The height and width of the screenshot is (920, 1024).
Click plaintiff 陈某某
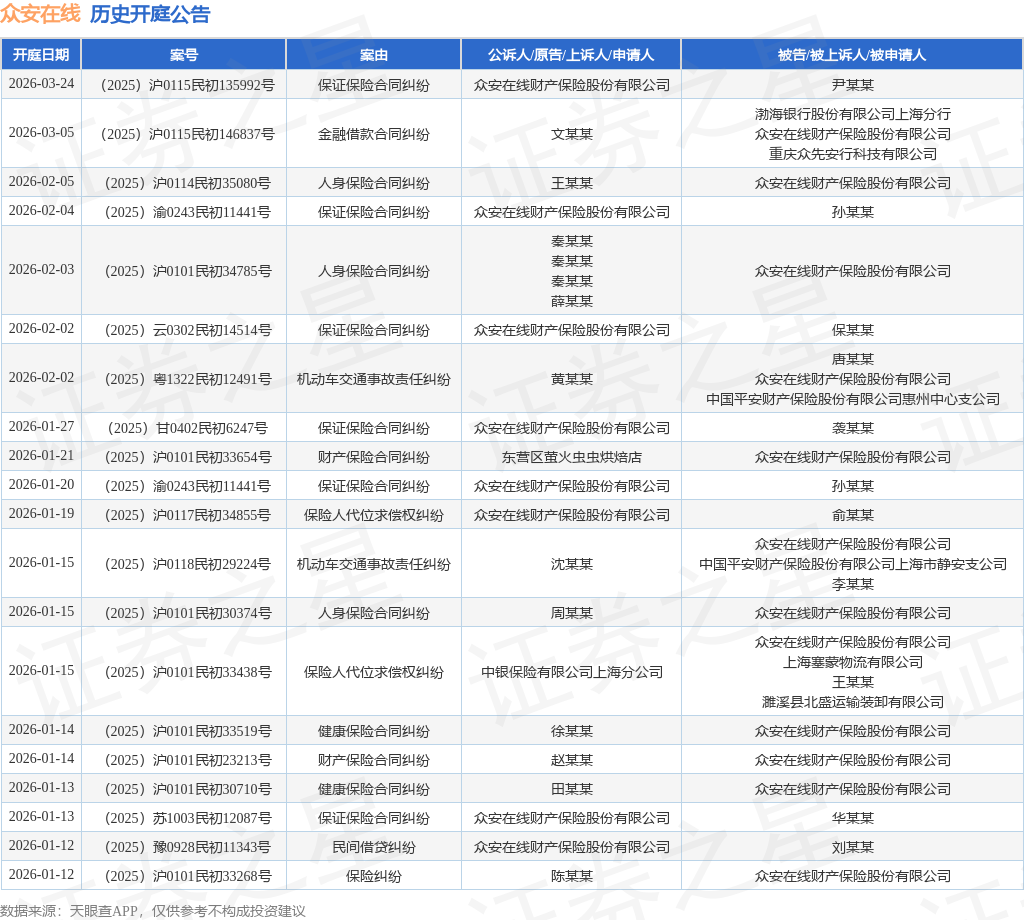pyautogui.click(x=571, y=876)
